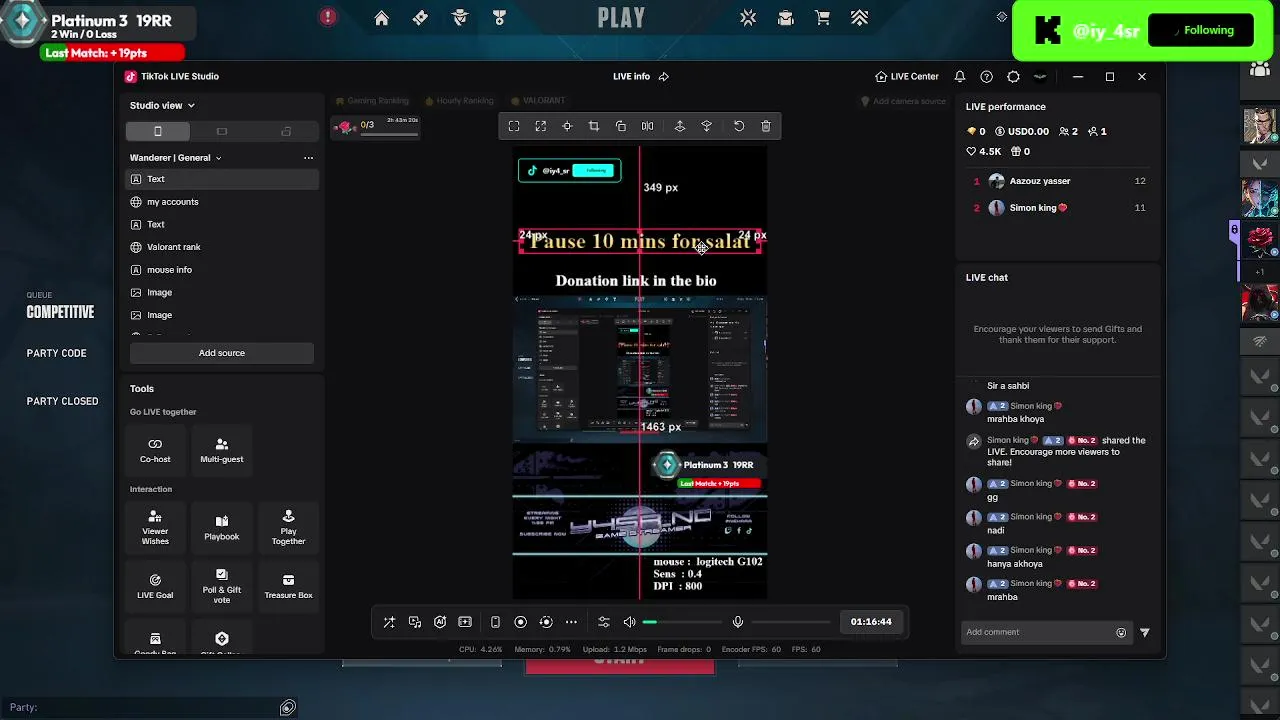Open the Playbook tool

click(222, 527)
